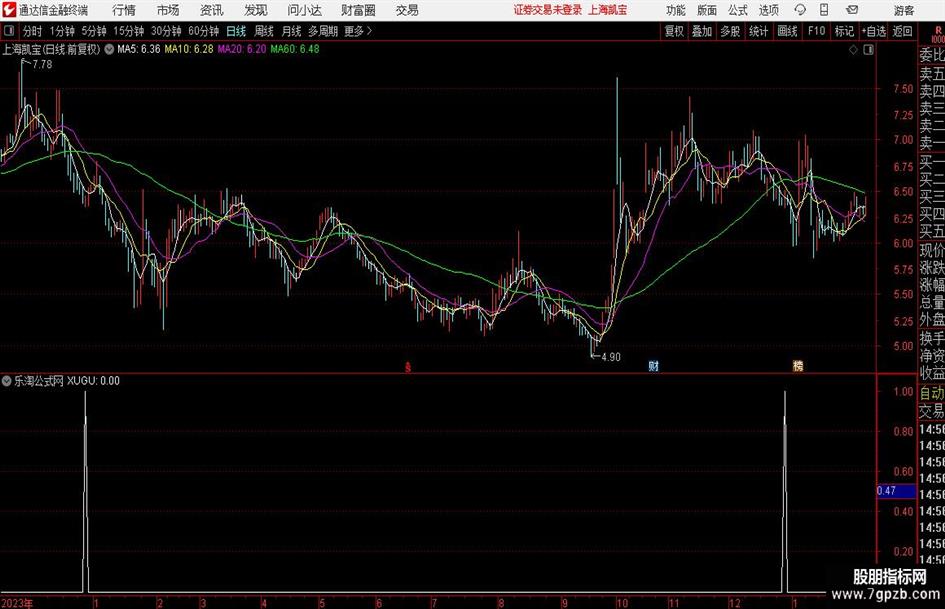Viewport: 945px width, 609px height.
Task: Click the 上海凯宝(日线 前复权) chart title
Action: [51, 49]
